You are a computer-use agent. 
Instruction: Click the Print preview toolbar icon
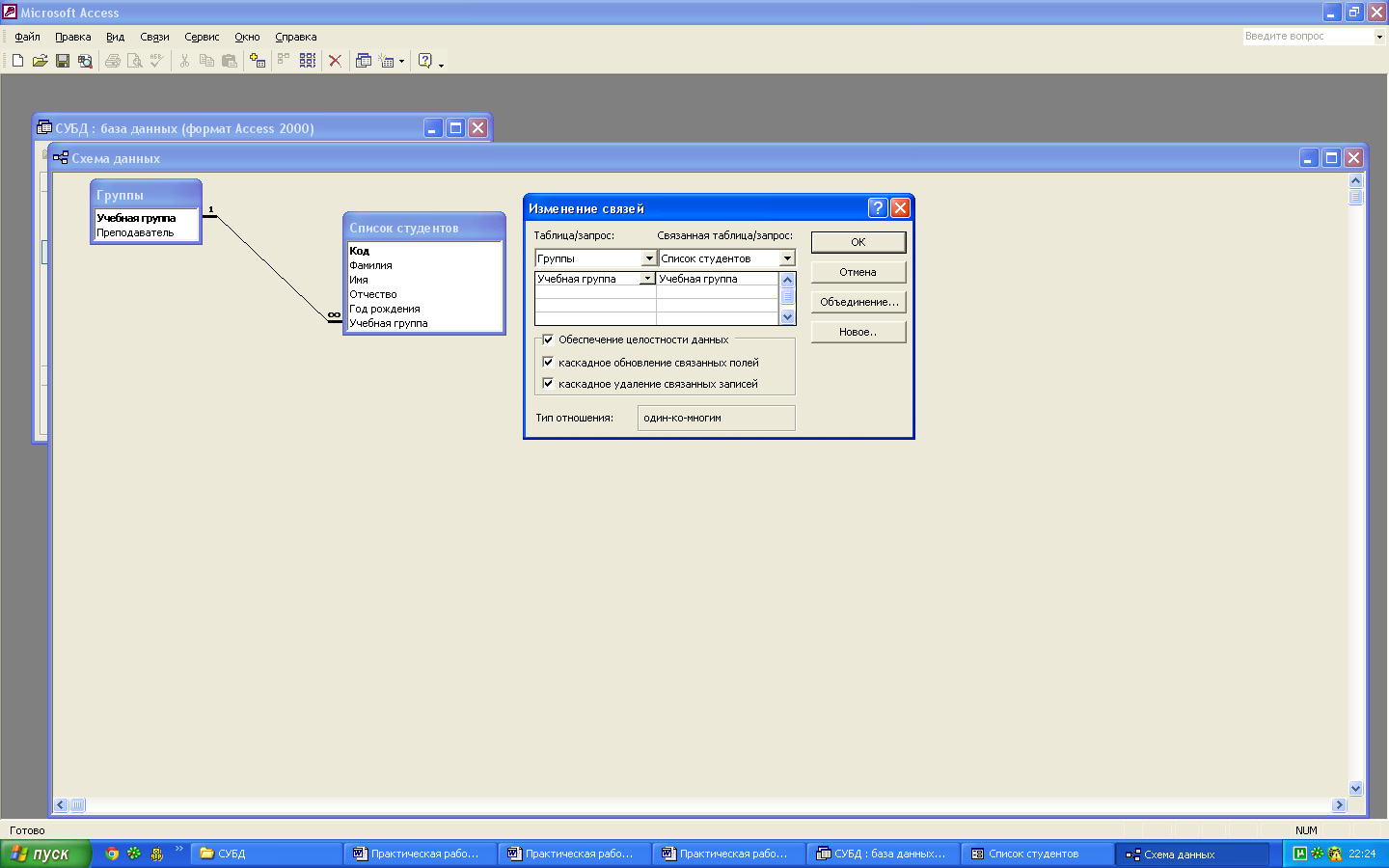[x=135, y=61]
